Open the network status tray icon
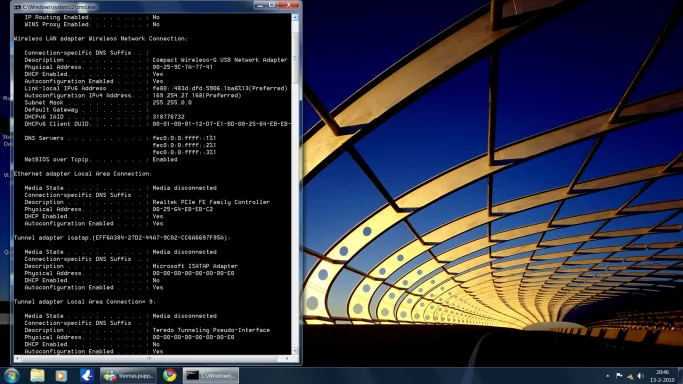 point(630,376)
